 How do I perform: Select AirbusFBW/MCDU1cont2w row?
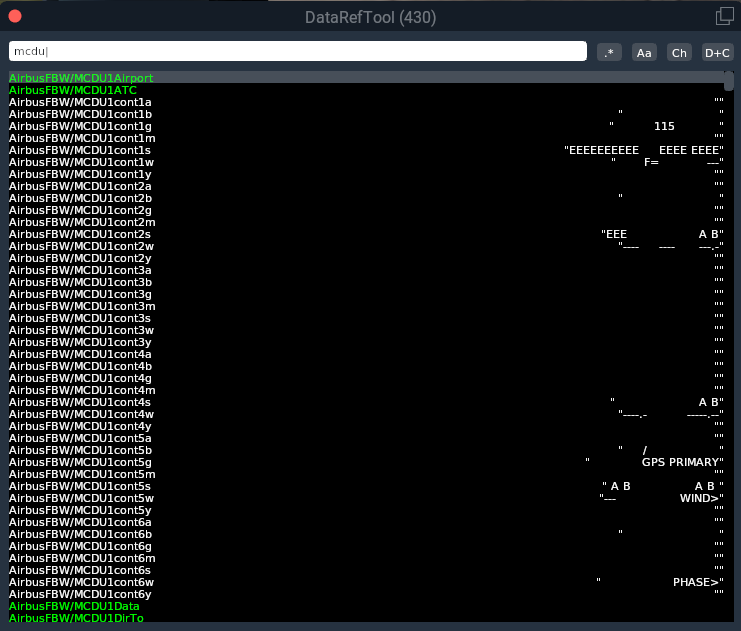(366, 246)
